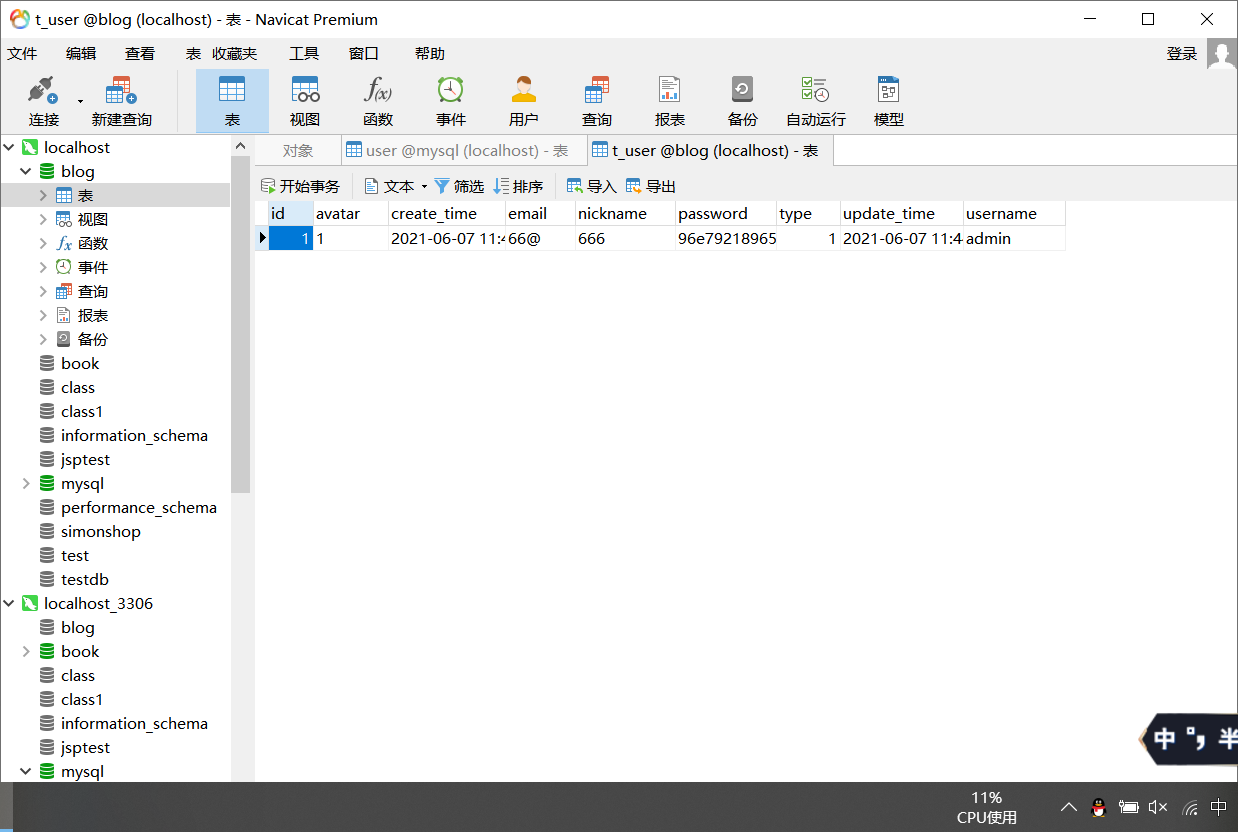Open the 查看 menu
The height and width of the screenshot is (832, 1238).
point(140,54)
